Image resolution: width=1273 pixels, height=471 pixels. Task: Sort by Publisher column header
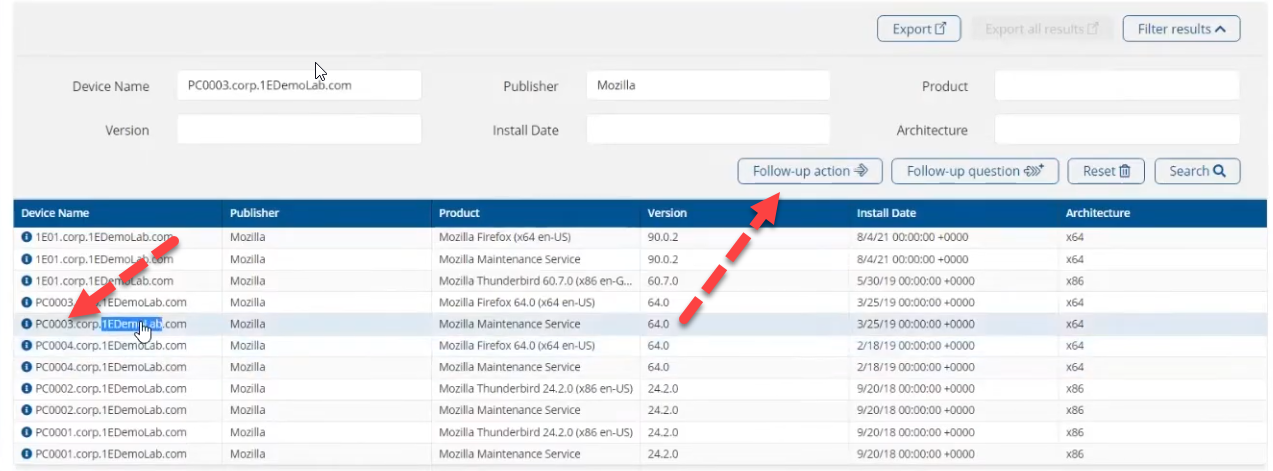pyautogui.click(x=254, y=213)
